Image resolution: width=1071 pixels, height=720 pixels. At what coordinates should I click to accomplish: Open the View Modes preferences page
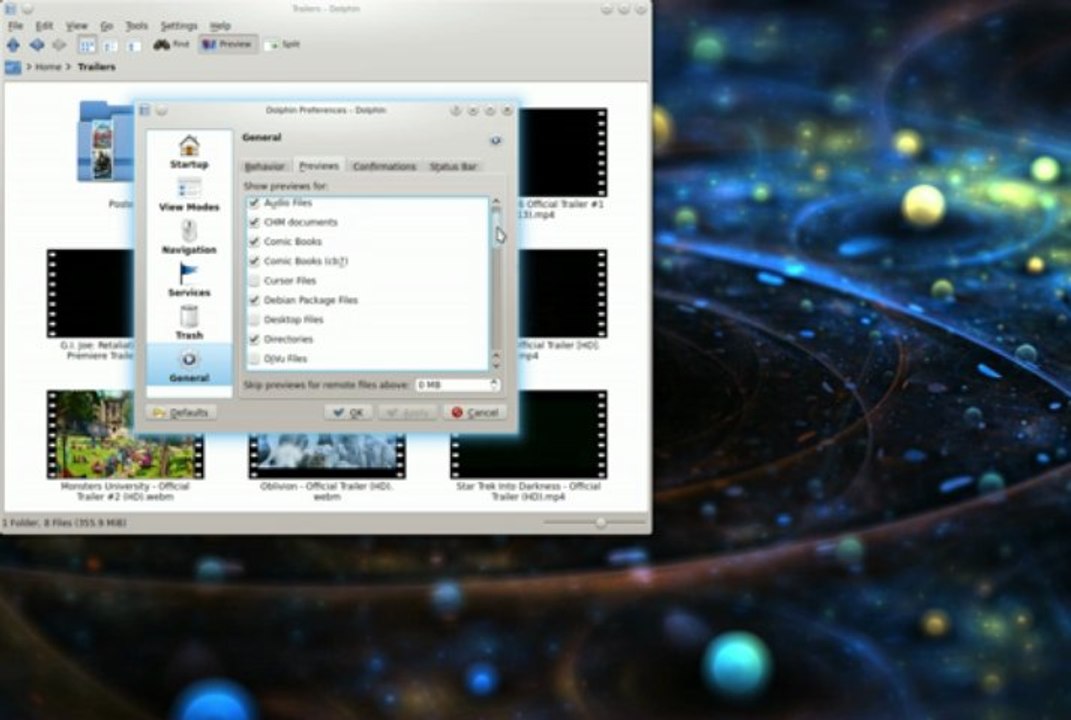pos(189,195)
